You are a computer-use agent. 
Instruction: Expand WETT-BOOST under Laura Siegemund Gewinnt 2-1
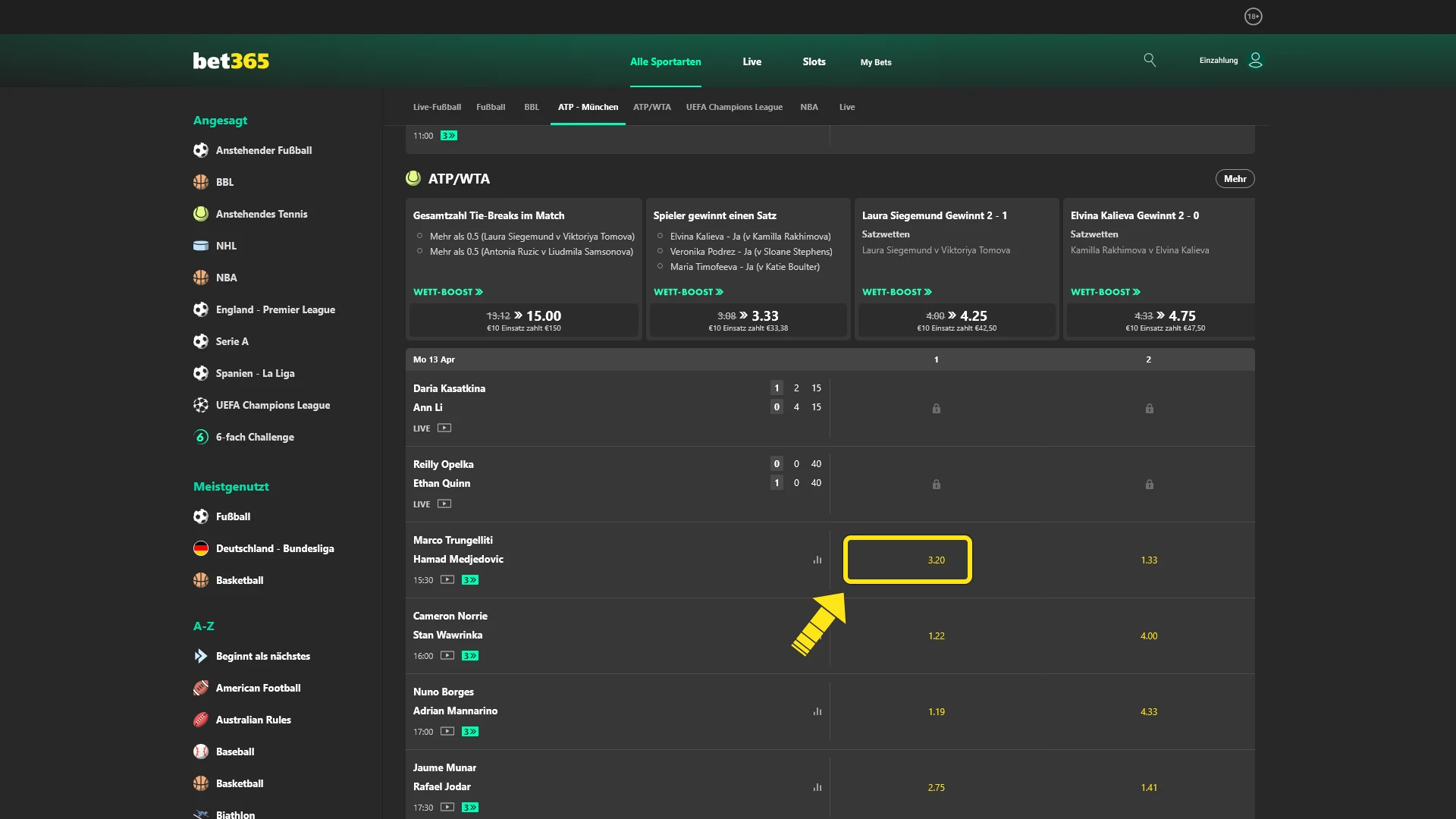tap(896, 291)
